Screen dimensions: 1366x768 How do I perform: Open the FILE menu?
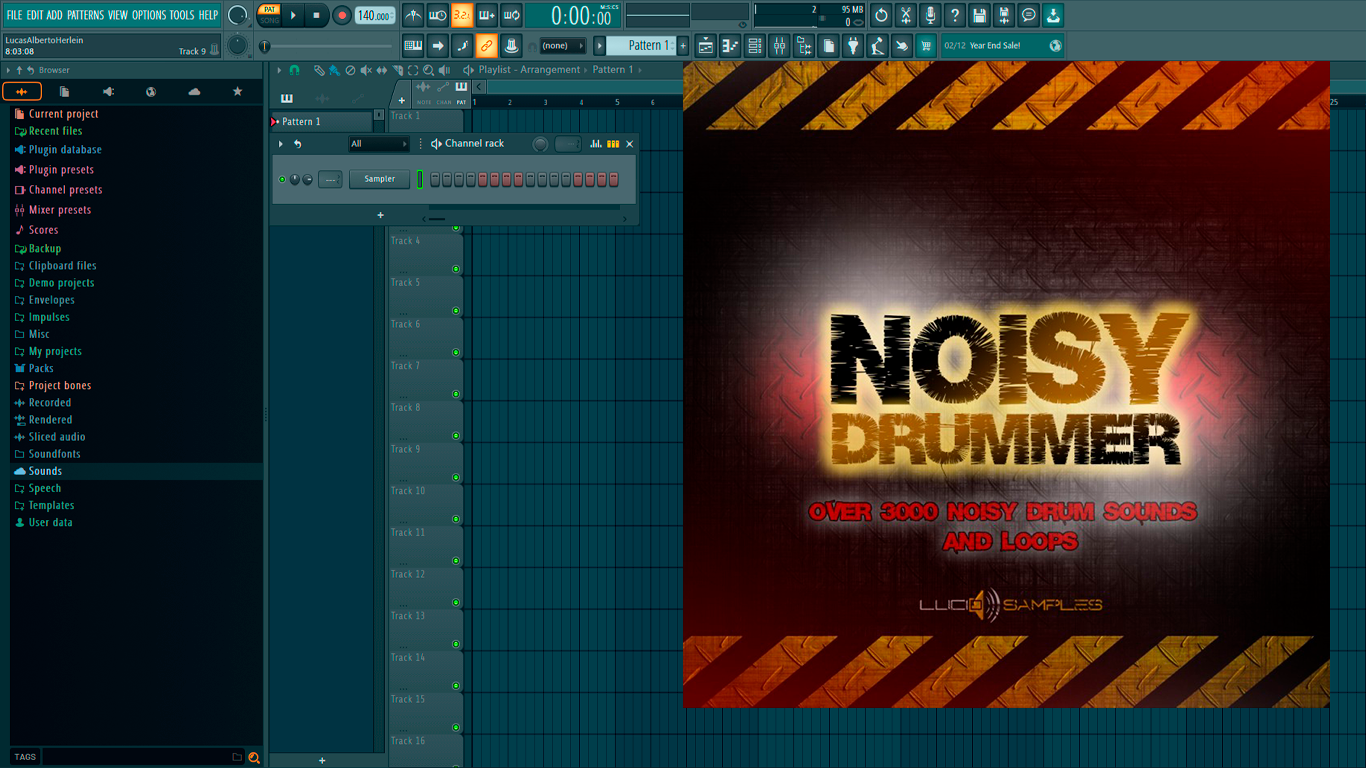14,15
